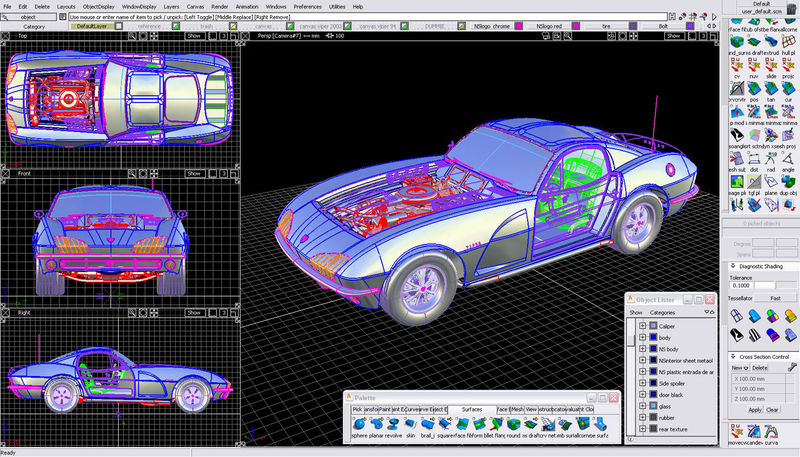
Task: Toggle the tgl pl plane toggle
Action: click(754, 182)
